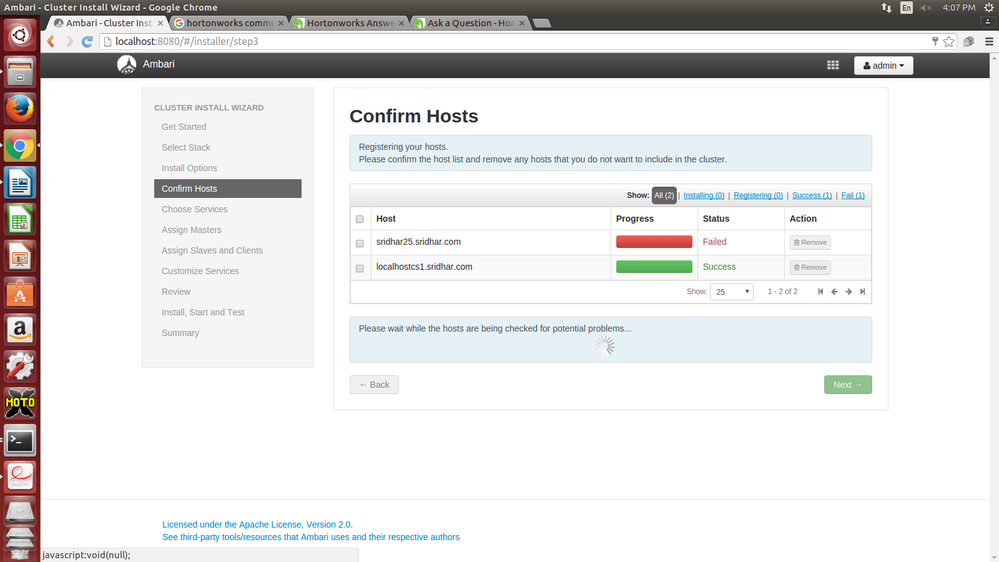Toggle select-all hosts checkbox in header

(x=359, y=219)
